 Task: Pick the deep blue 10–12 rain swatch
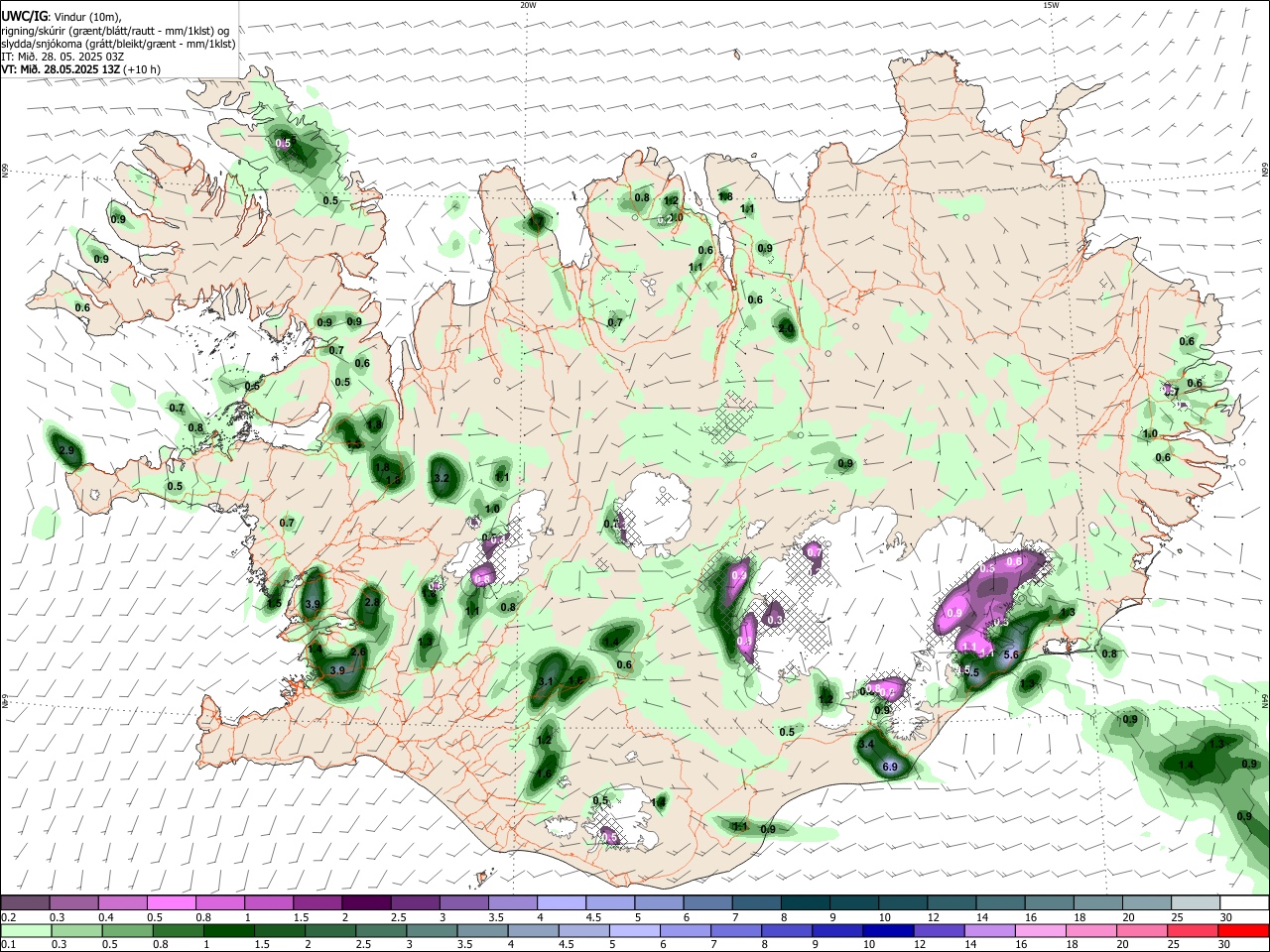(886, 930)
